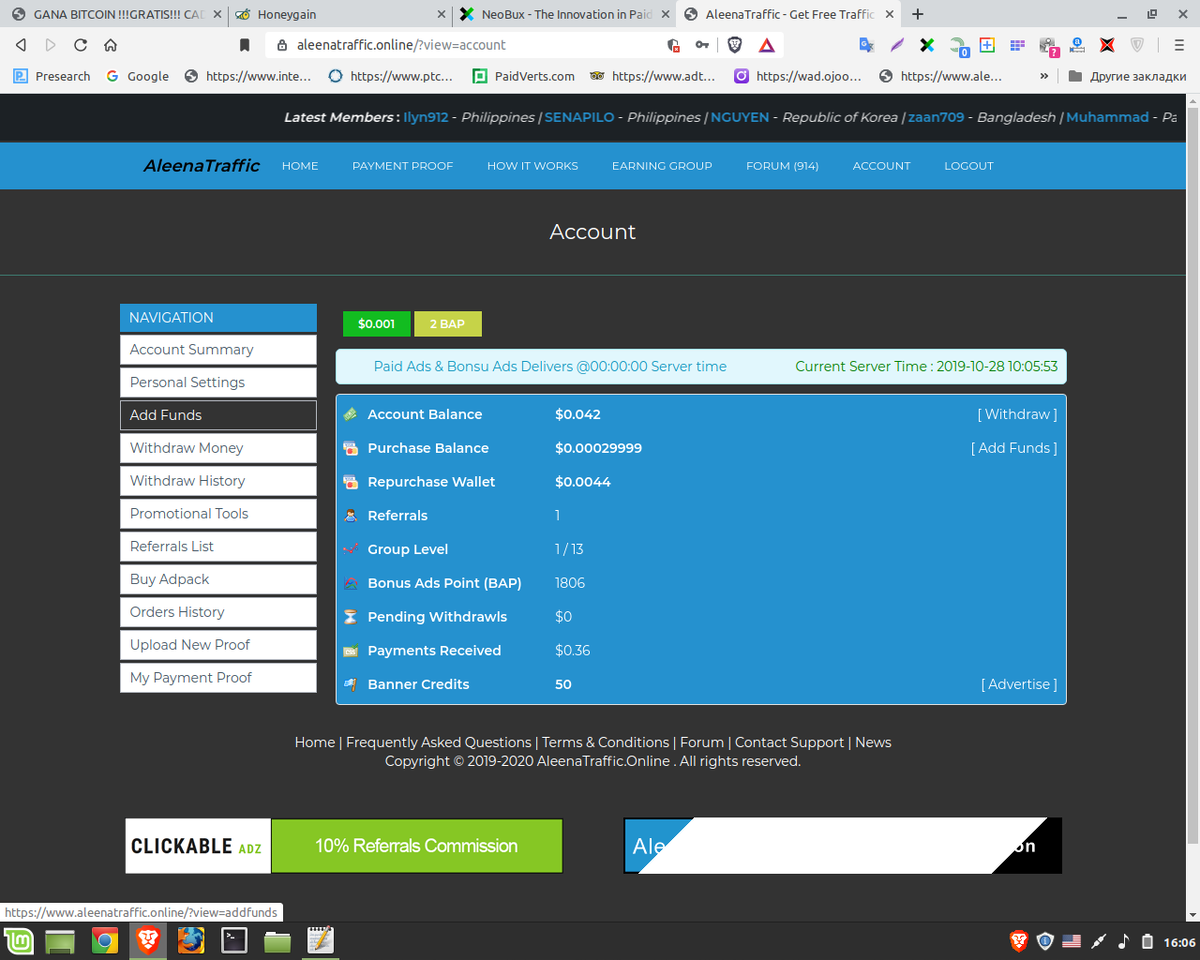Launch Chrome from the taskbar
Image resolution: width=1200 pixels, height=960 pixels.
104,941
